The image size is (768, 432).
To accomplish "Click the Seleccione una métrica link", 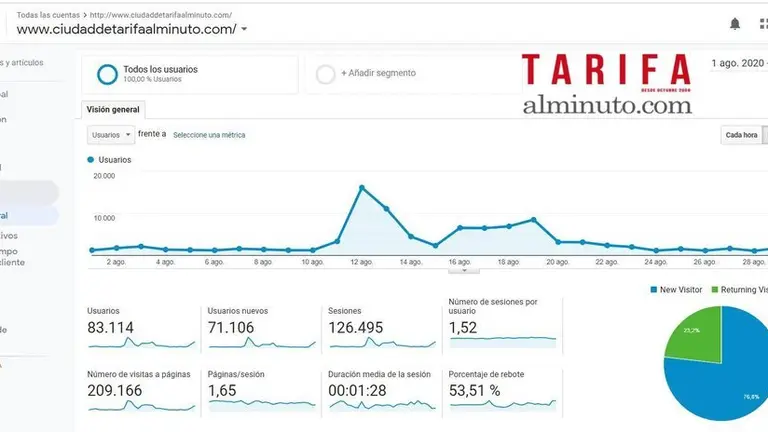I will click(x=209, y=135).
